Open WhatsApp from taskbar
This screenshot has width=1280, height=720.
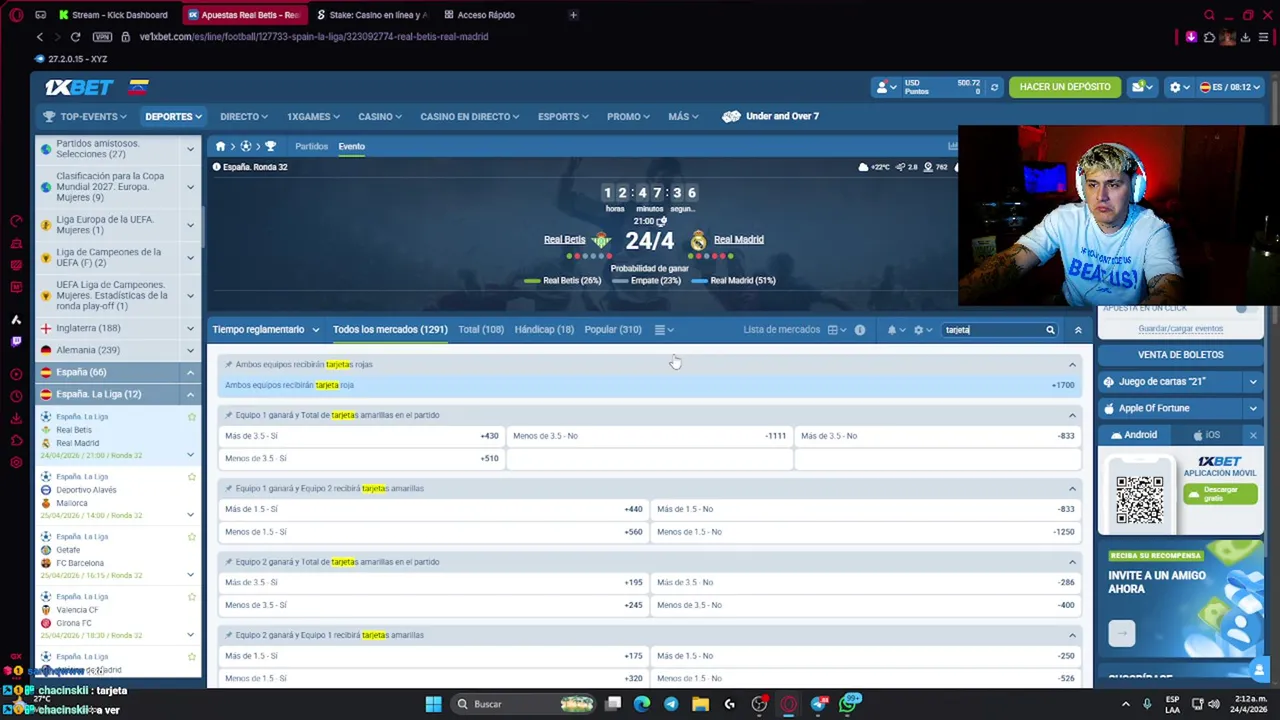[x=848, y=704]
